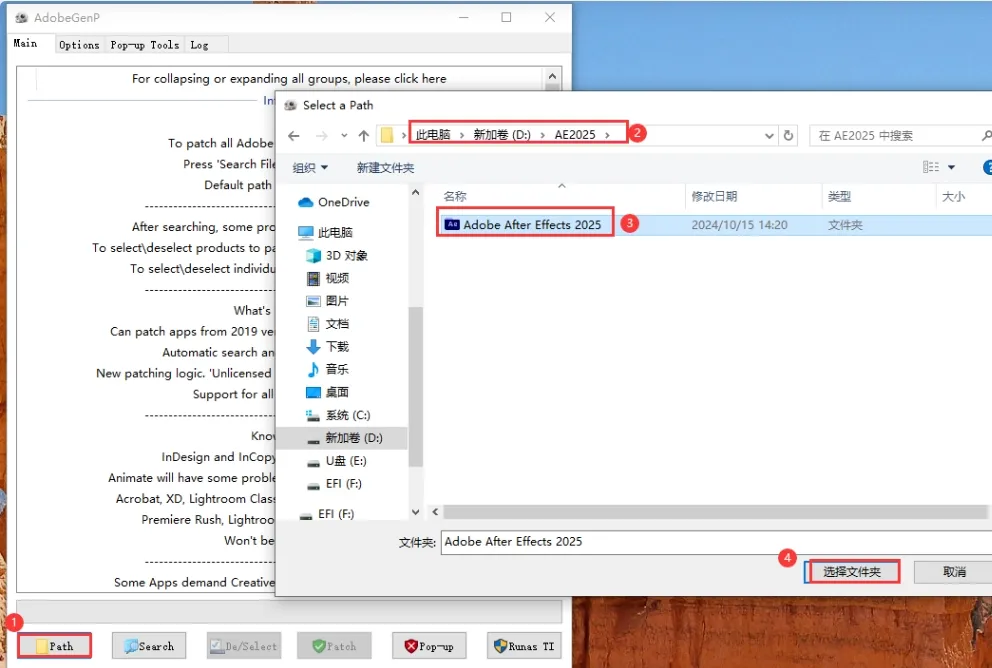992x668 pixels.
Task: Open the view options dropdown arrow
Action: tap(952, 167)
